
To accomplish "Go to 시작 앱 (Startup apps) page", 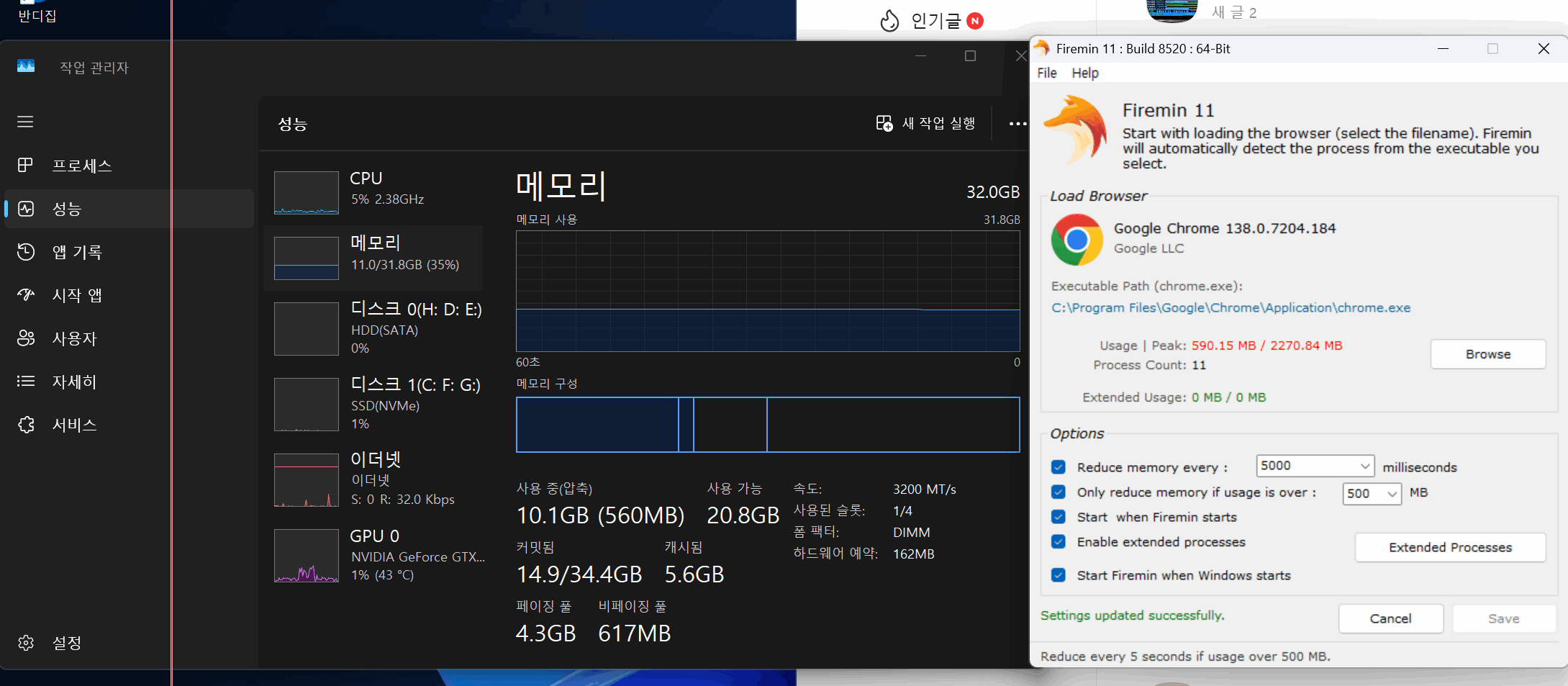I will point(130,295).
